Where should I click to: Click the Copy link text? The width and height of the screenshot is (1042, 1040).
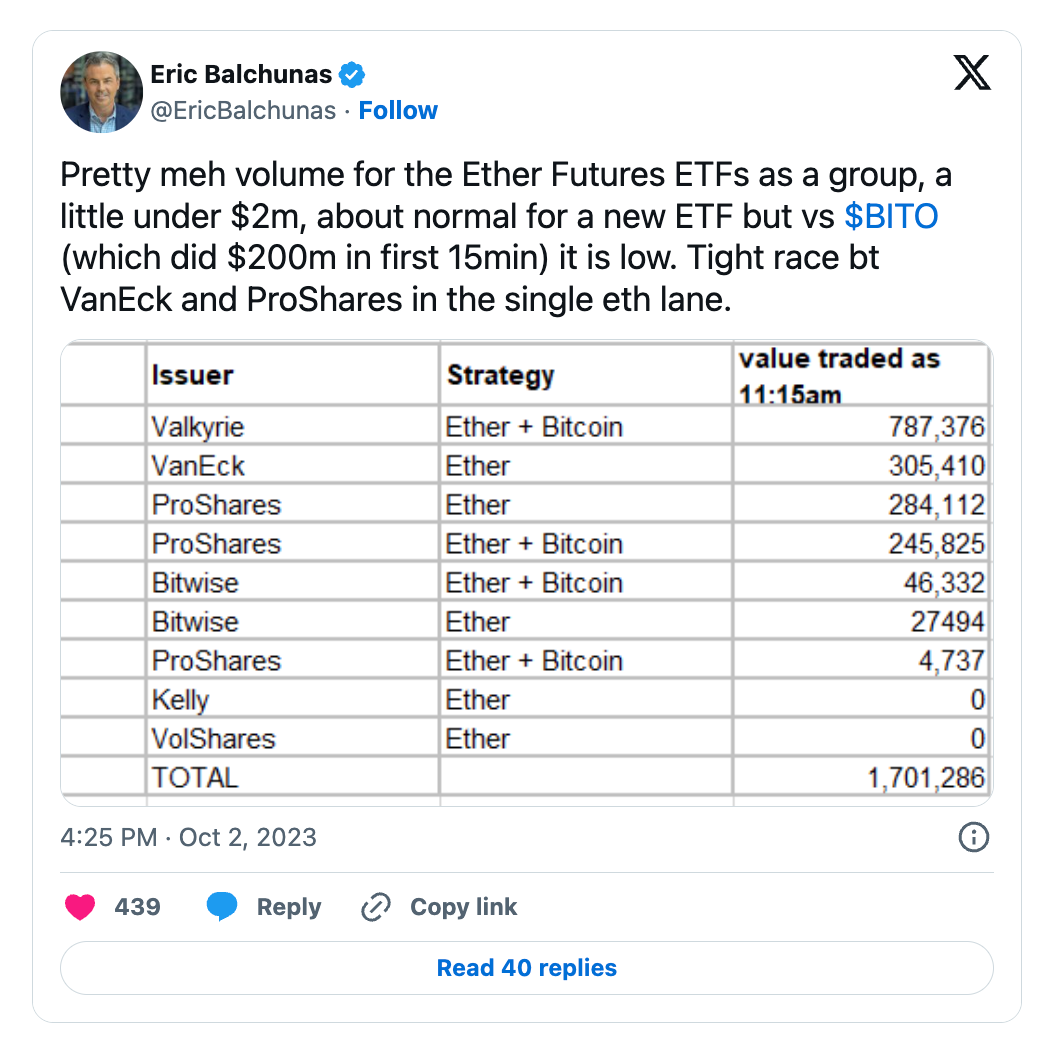[463, 907]
